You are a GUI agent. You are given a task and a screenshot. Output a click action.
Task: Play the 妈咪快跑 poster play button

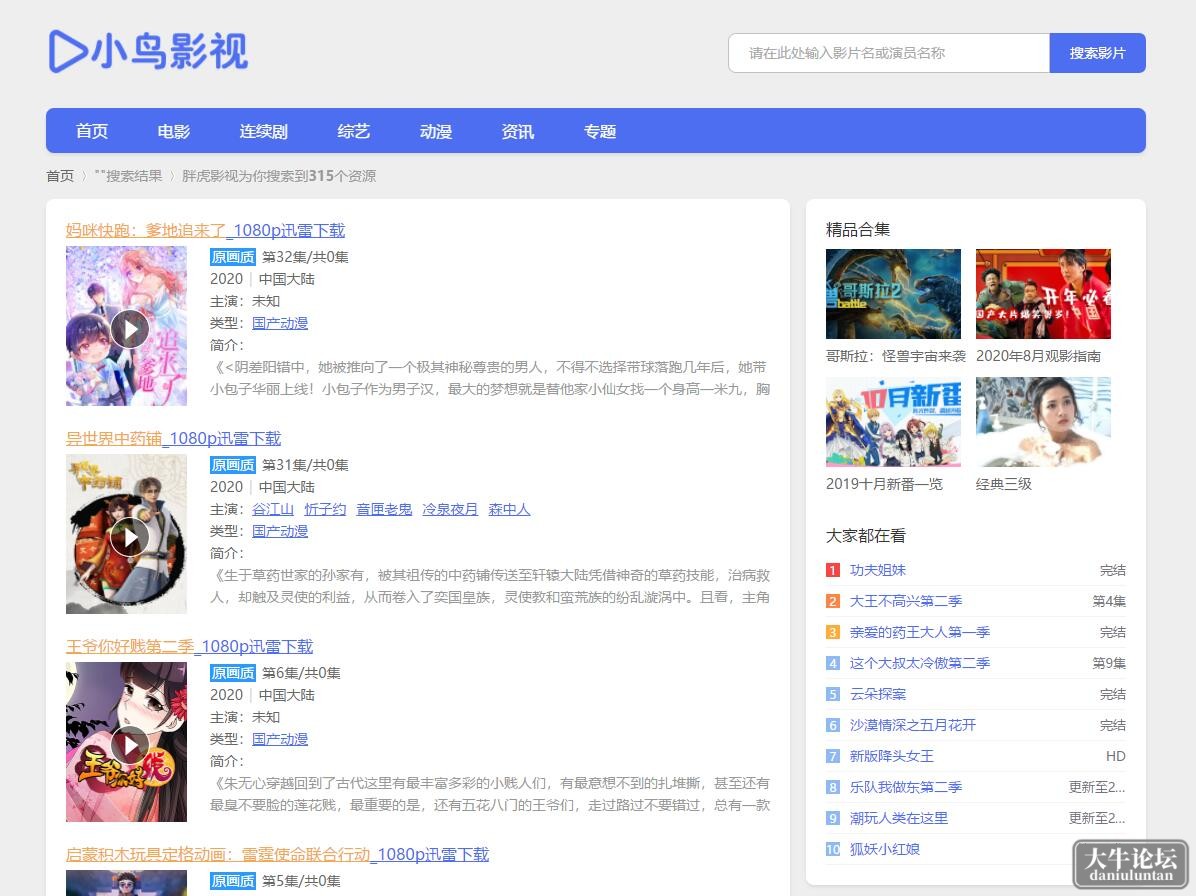130,329
